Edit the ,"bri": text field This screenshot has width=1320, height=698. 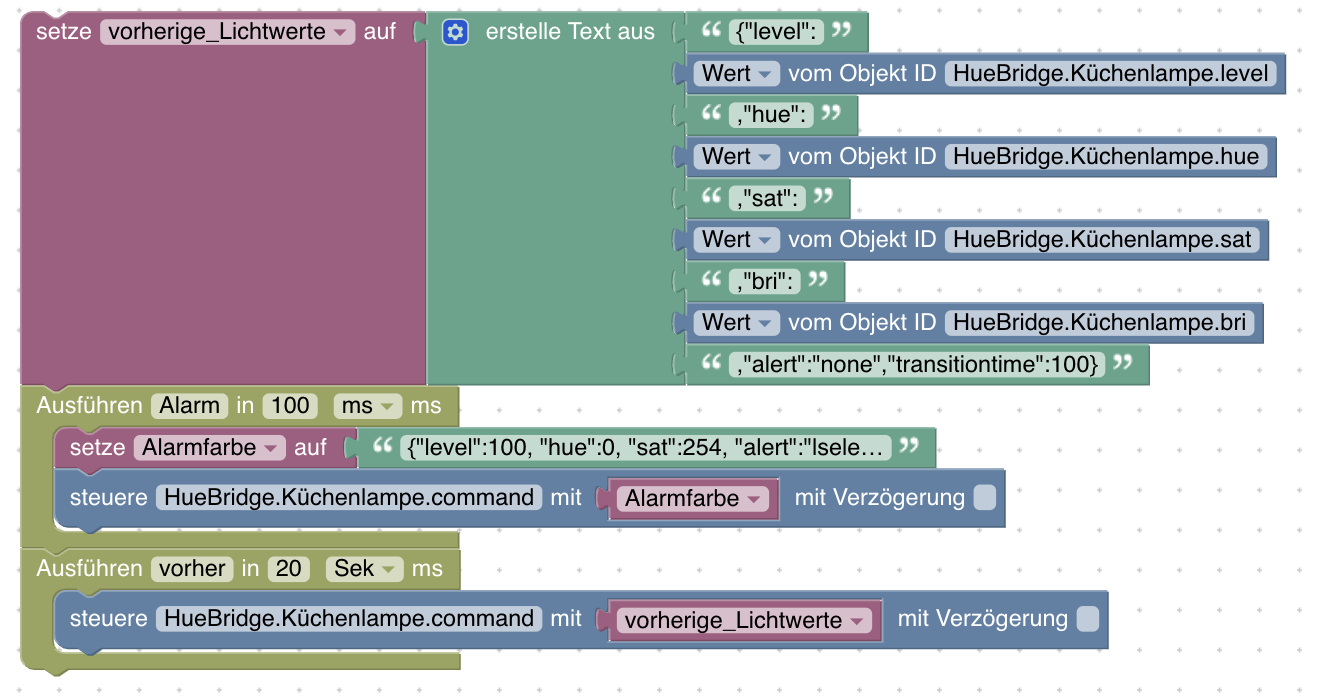pyautogui.click(x=765, y=282)
